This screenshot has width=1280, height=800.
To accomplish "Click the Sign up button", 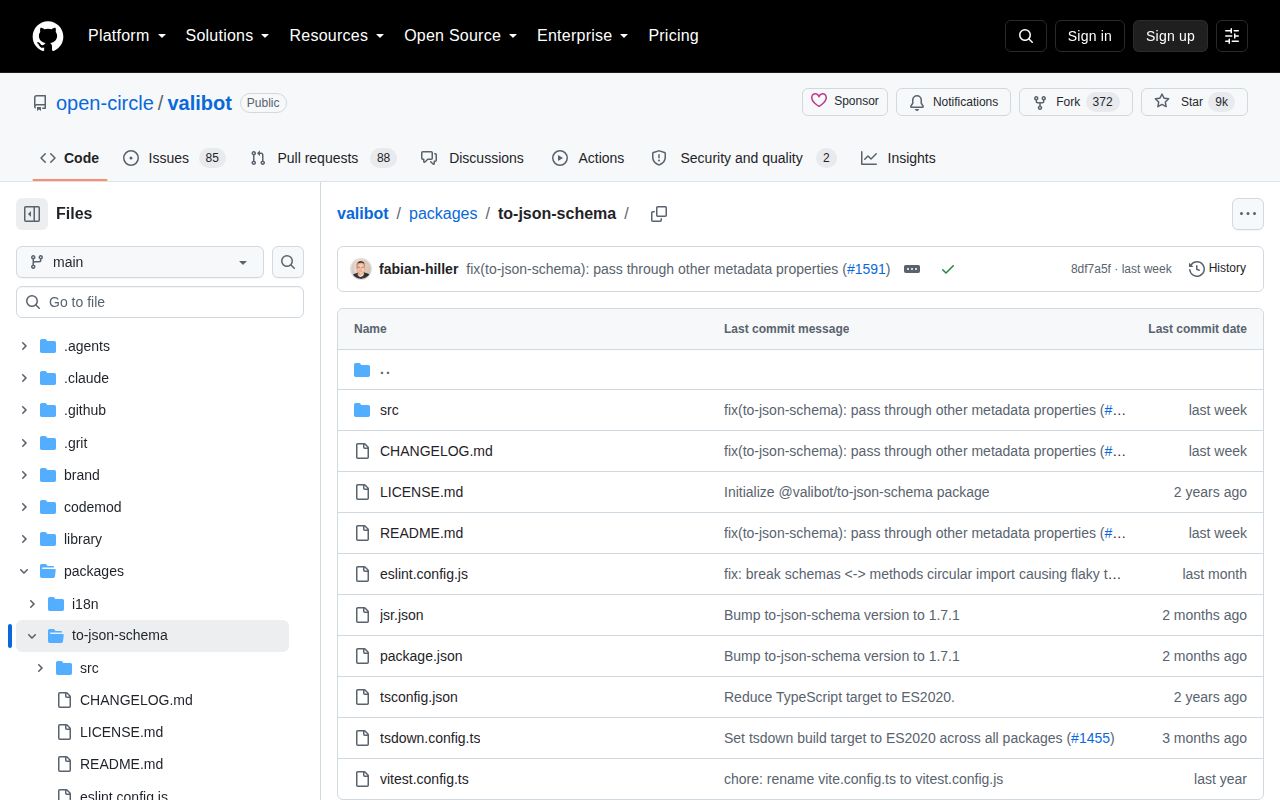I will 1170,36.
